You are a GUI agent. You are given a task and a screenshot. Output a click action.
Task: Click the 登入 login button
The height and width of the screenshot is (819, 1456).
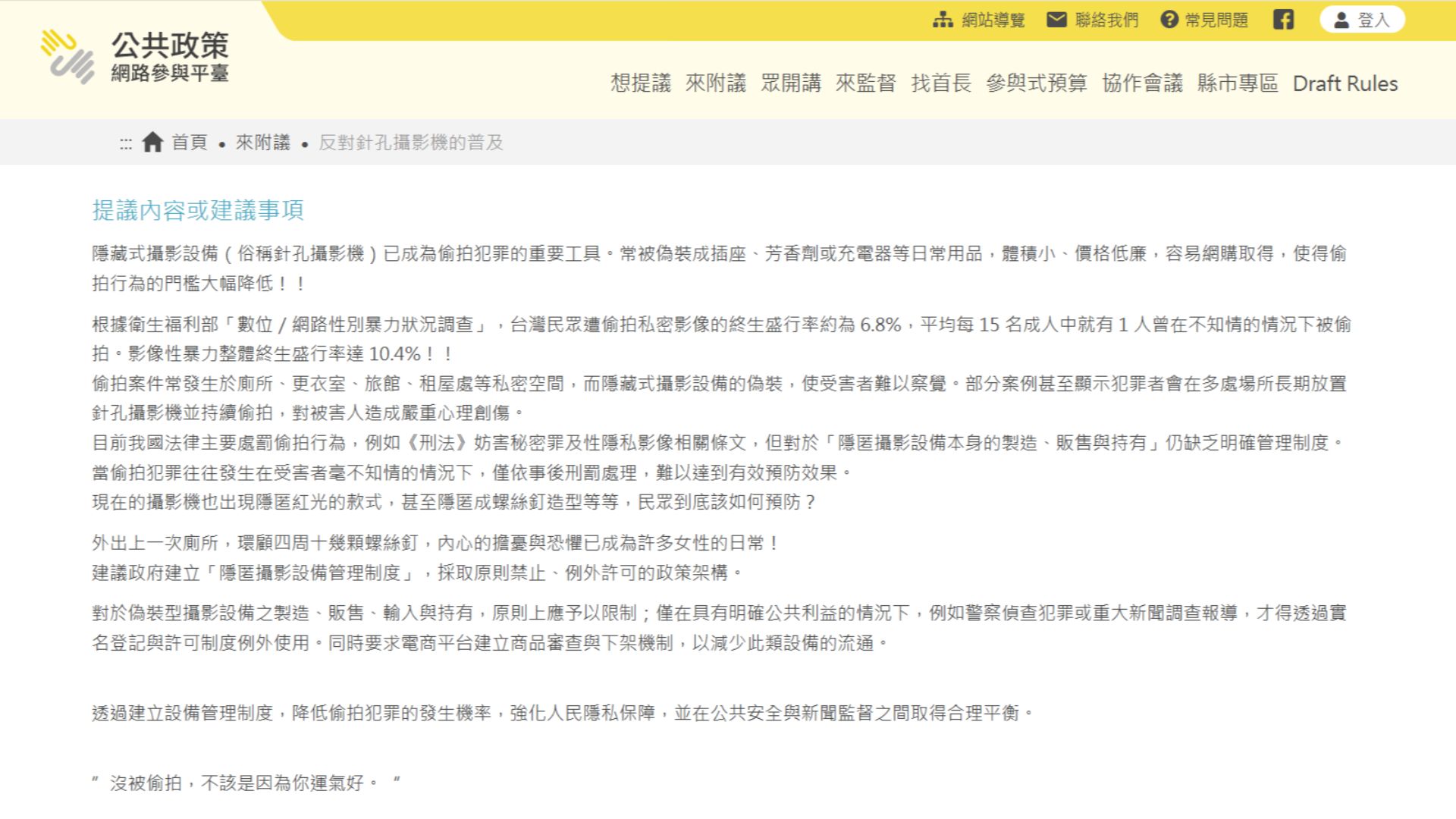pos(1362,20)
